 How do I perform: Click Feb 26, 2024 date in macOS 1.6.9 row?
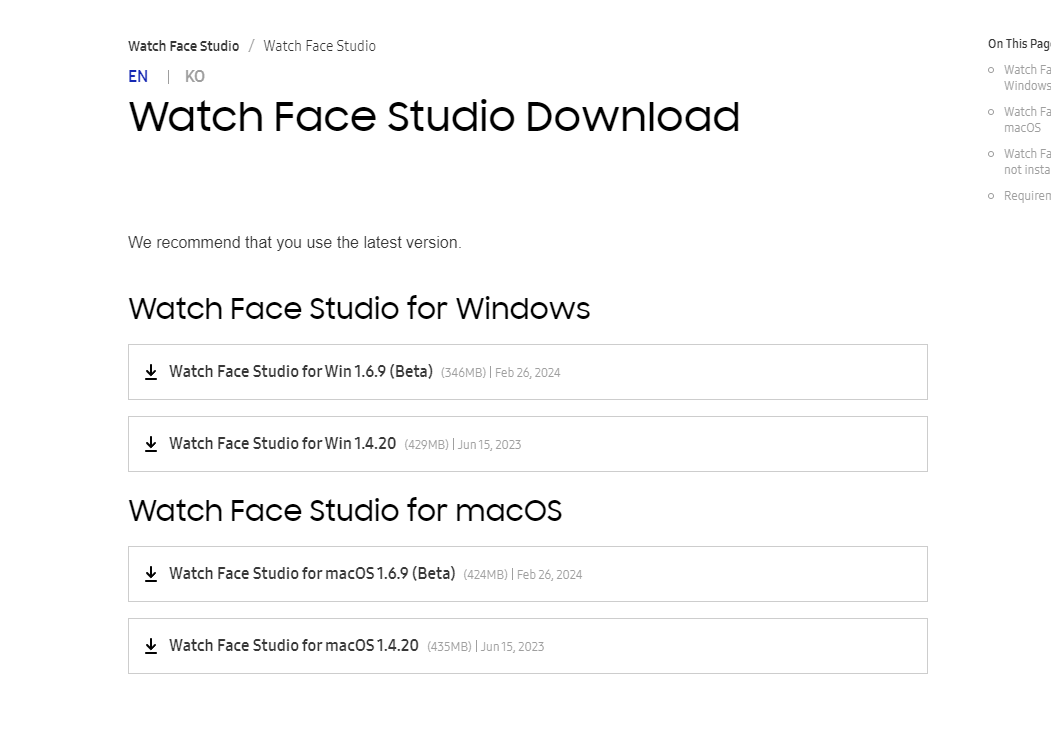tap(550, 574)
